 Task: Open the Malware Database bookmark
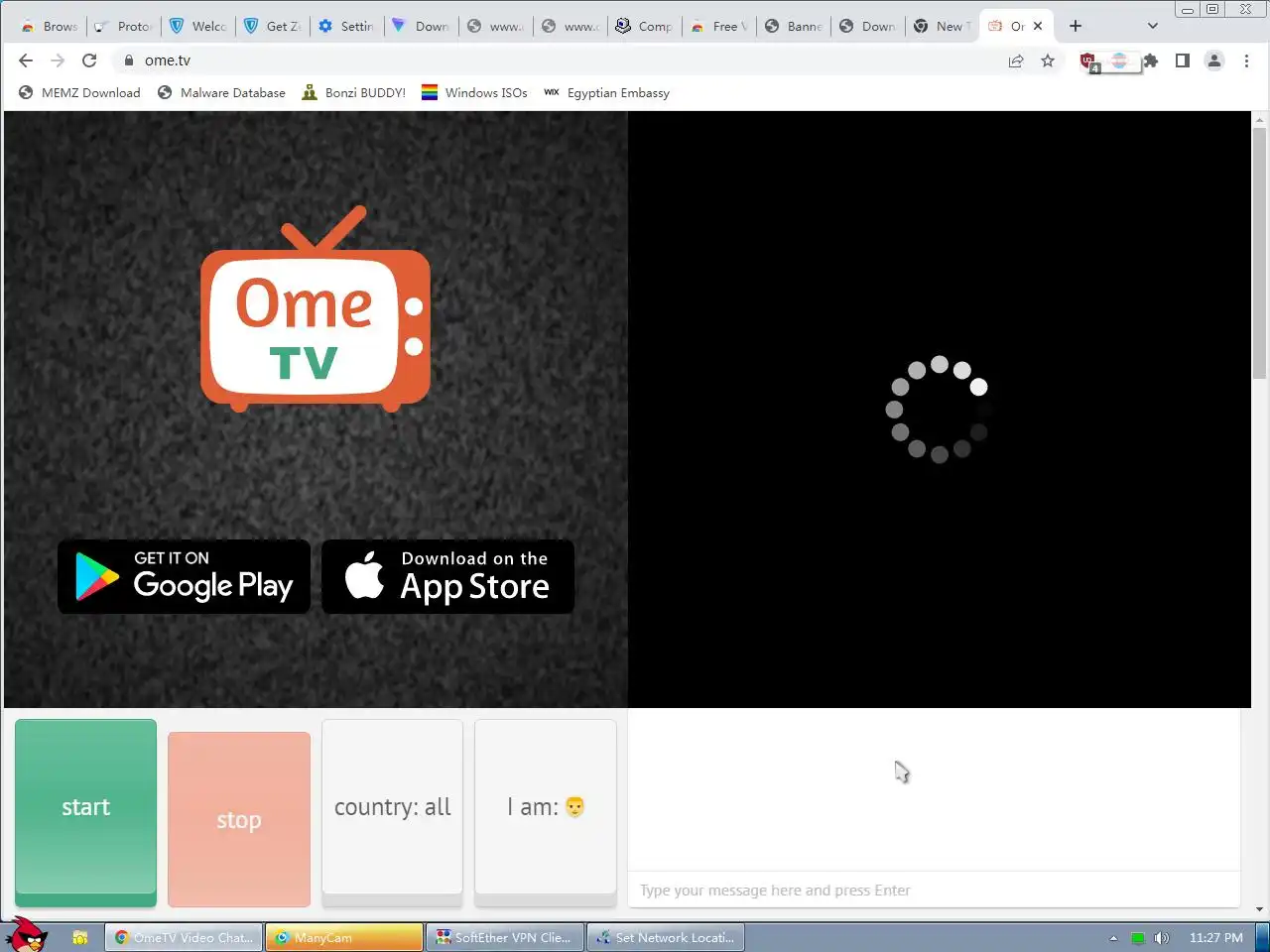[221, 92]
